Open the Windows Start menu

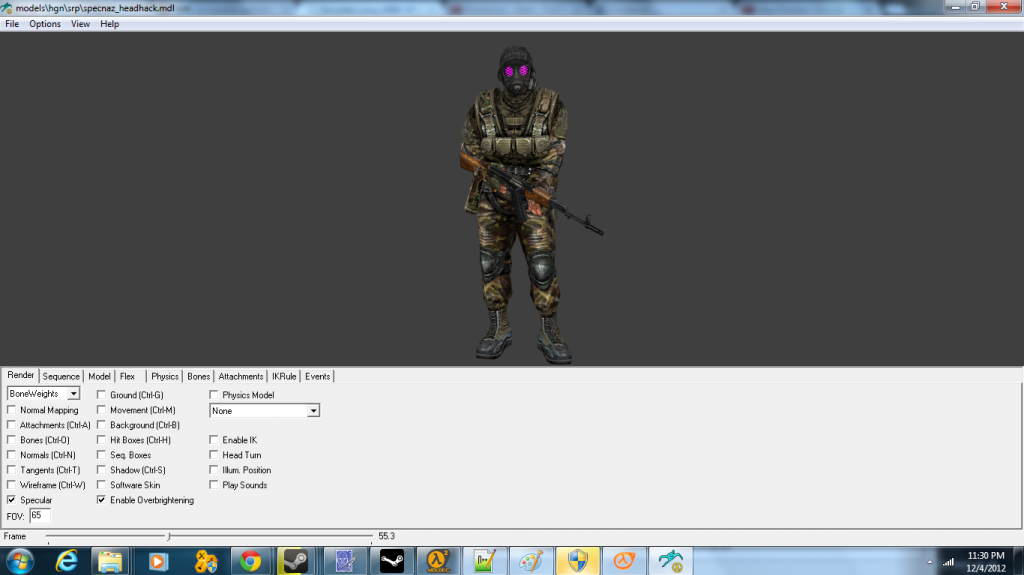[x=20, y=561]
